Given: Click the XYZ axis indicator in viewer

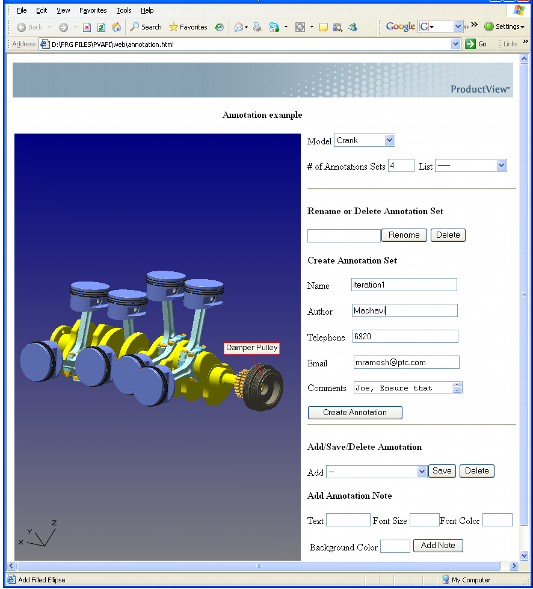Looking at the screenshot, I should (38, 534).
